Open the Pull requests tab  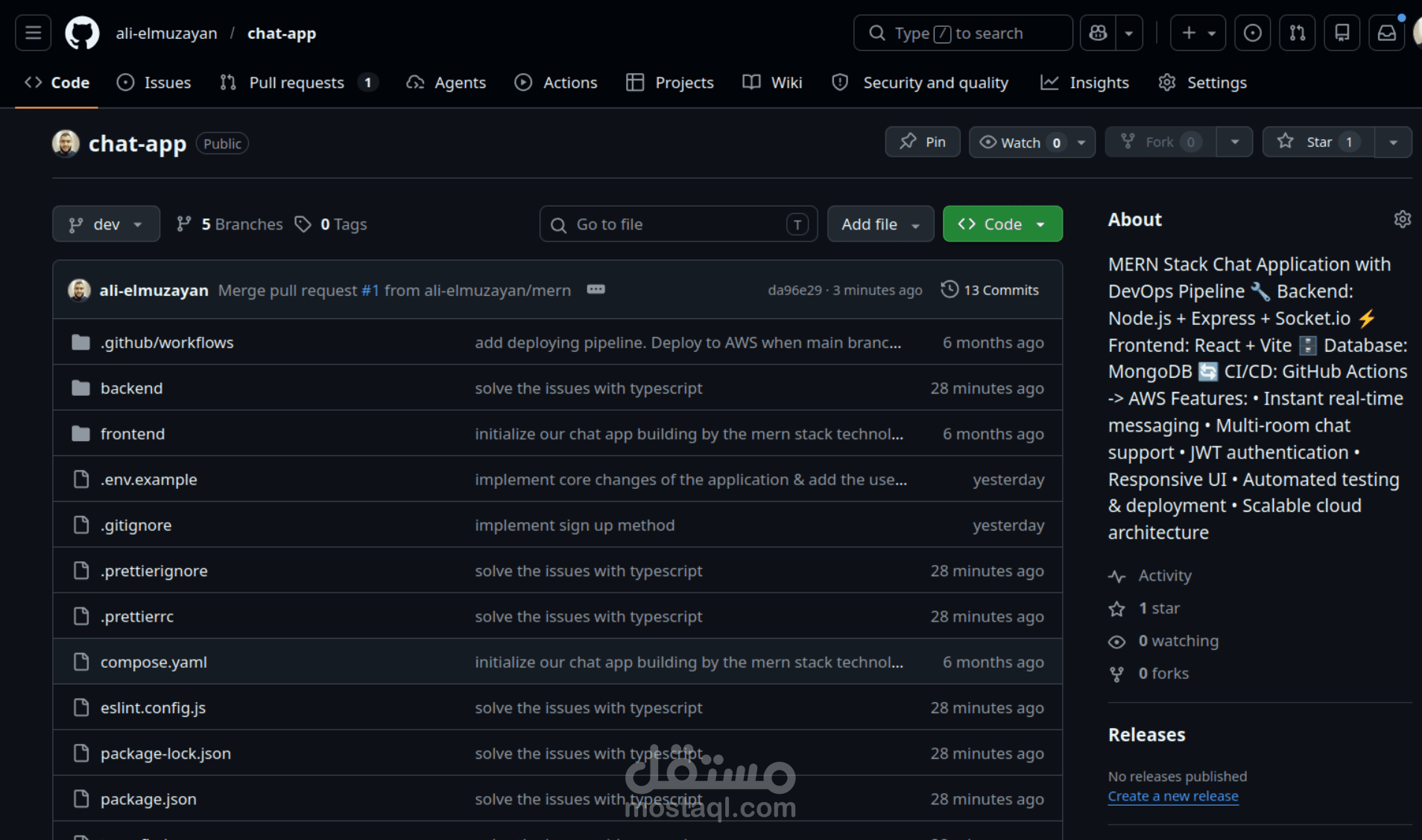(299, 83)
